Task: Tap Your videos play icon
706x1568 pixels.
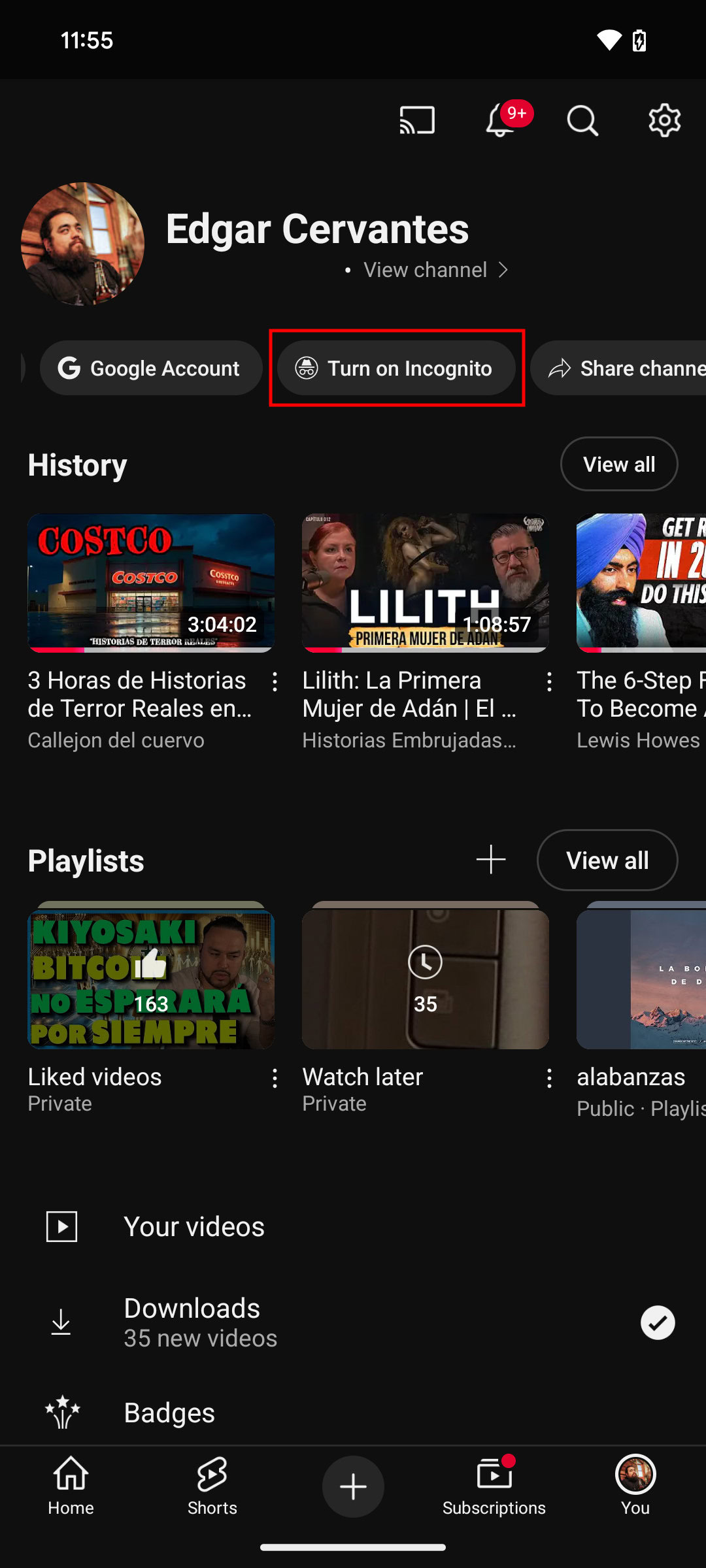Action: click(61, 1226)
